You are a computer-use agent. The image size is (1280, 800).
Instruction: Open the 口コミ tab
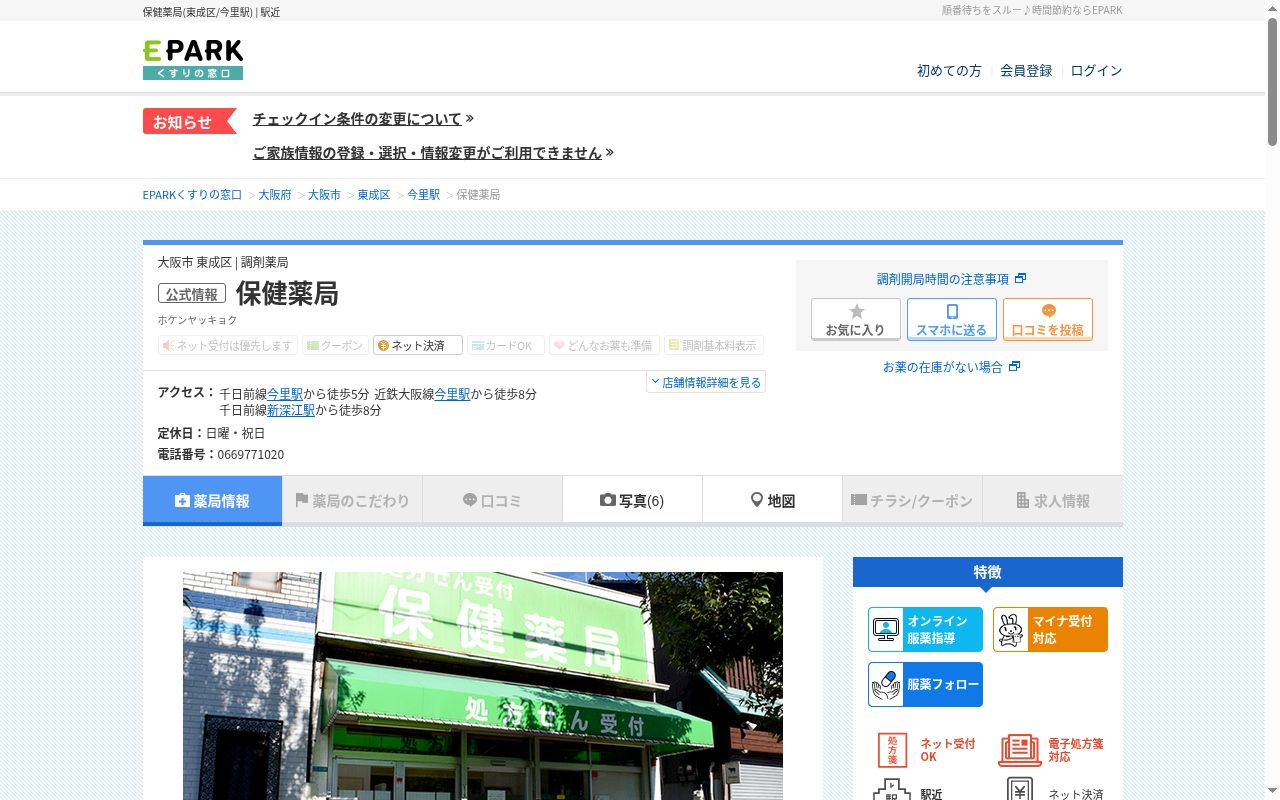(x=492, y=500)
